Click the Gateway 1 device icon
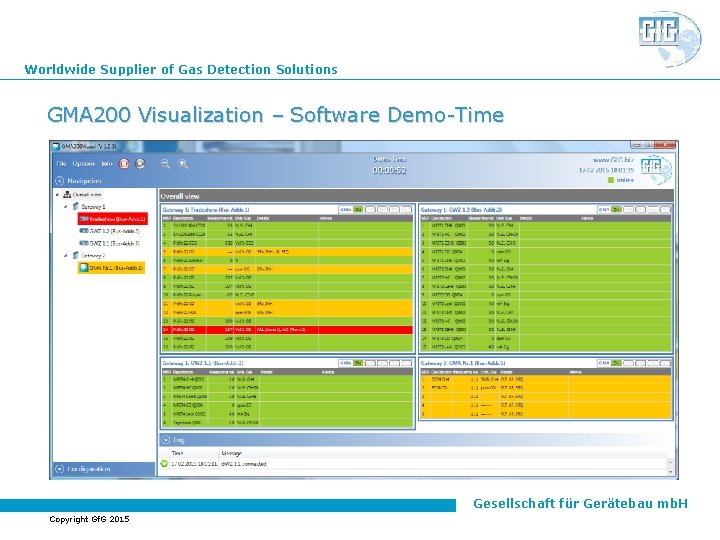This screenshot has height=540, width=720. [76, 206]
